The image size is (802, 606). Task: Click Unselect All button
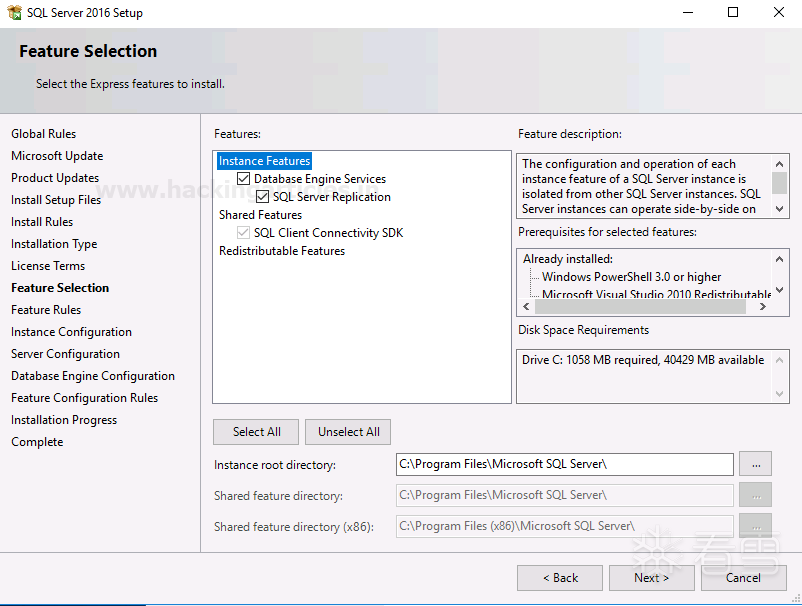tap(348, 432)
